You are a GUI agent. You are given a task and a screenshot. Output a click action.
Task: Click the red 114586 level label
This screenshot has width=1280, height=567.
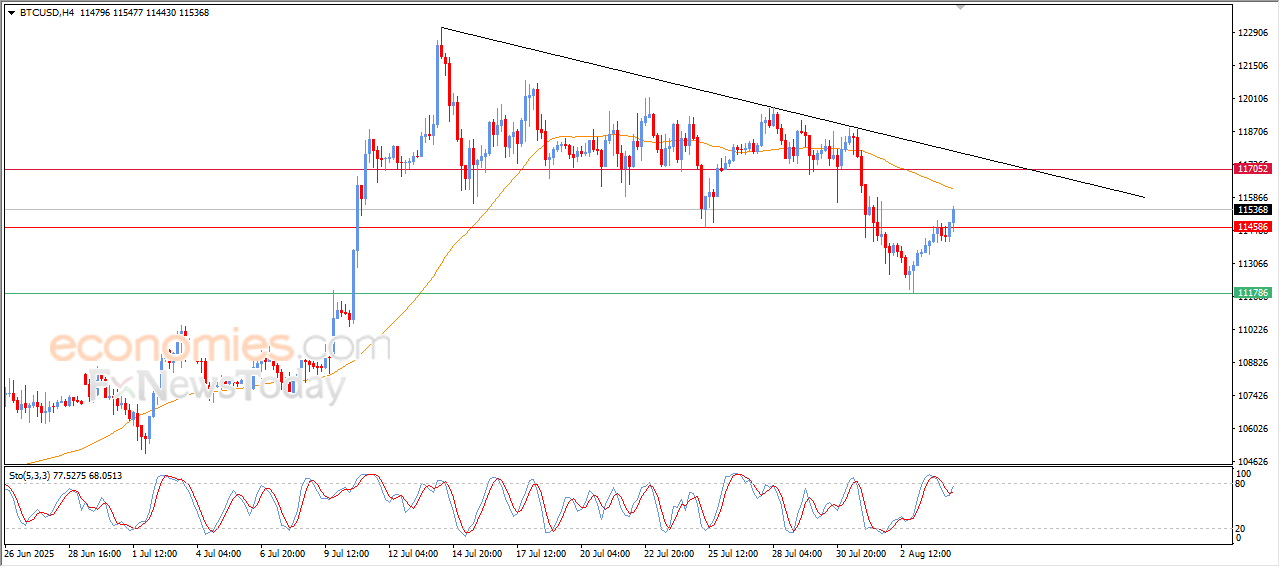point(1253,228)
